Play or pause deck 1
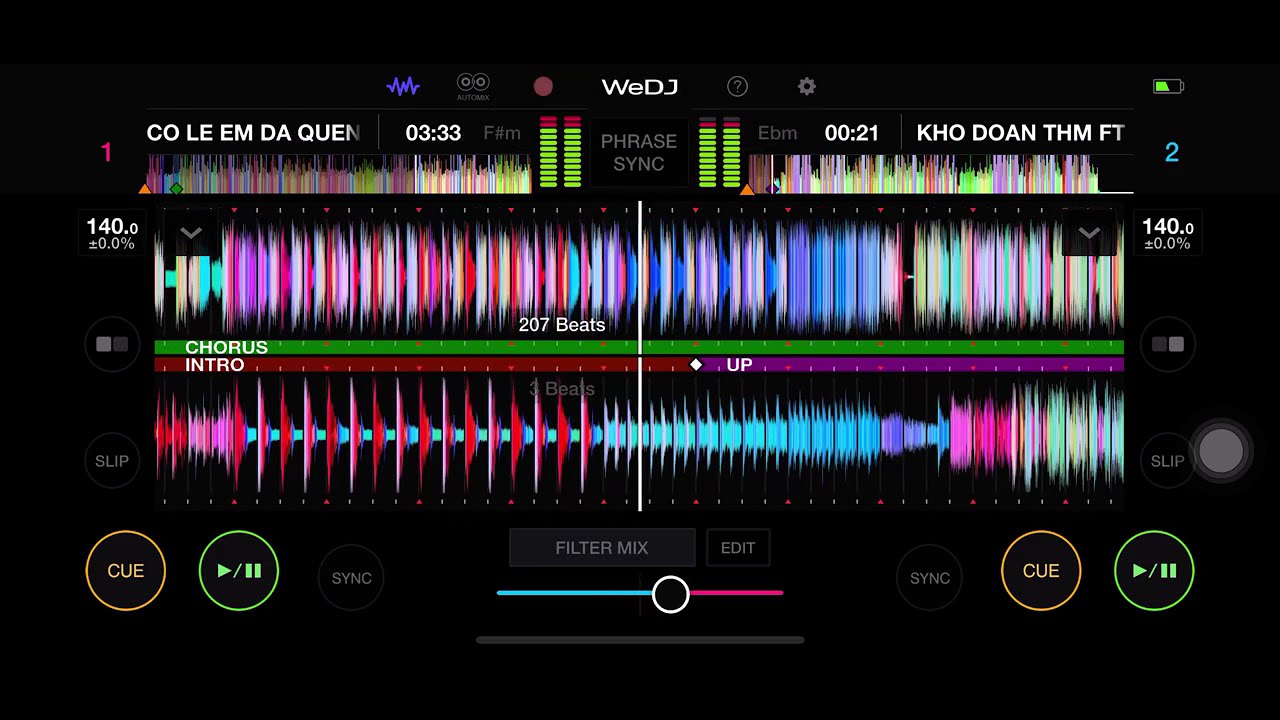The height and width of the screenshot is (720, 1280). point(239,571)
